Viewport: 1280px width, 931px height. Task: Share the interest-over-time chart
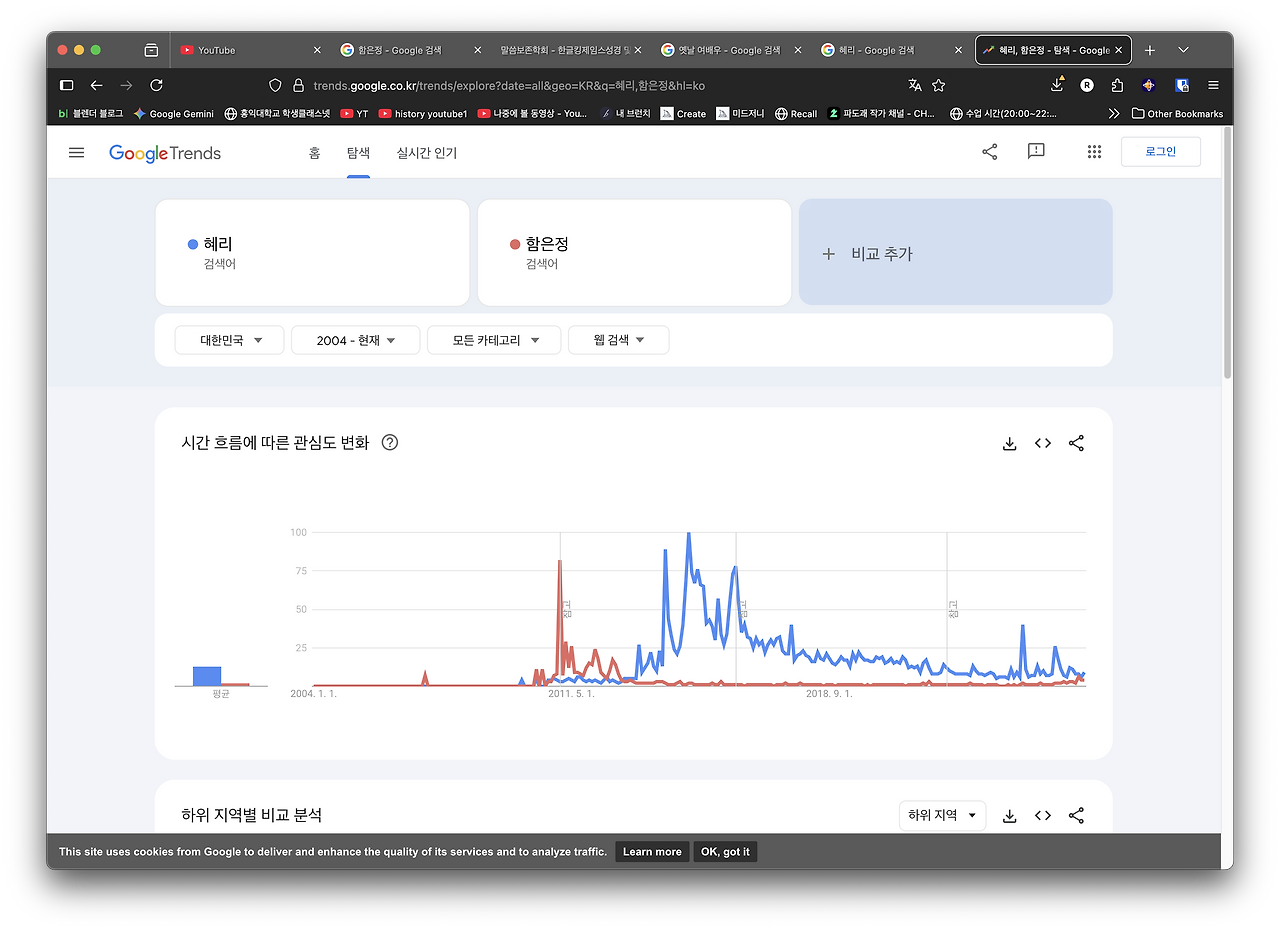tap(1076, 443)
